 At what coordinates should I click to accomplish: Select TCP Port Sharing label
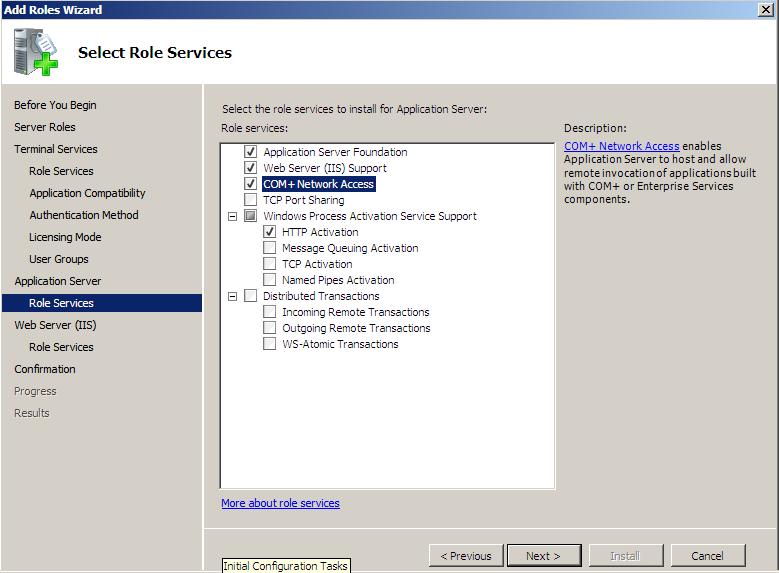304,200
